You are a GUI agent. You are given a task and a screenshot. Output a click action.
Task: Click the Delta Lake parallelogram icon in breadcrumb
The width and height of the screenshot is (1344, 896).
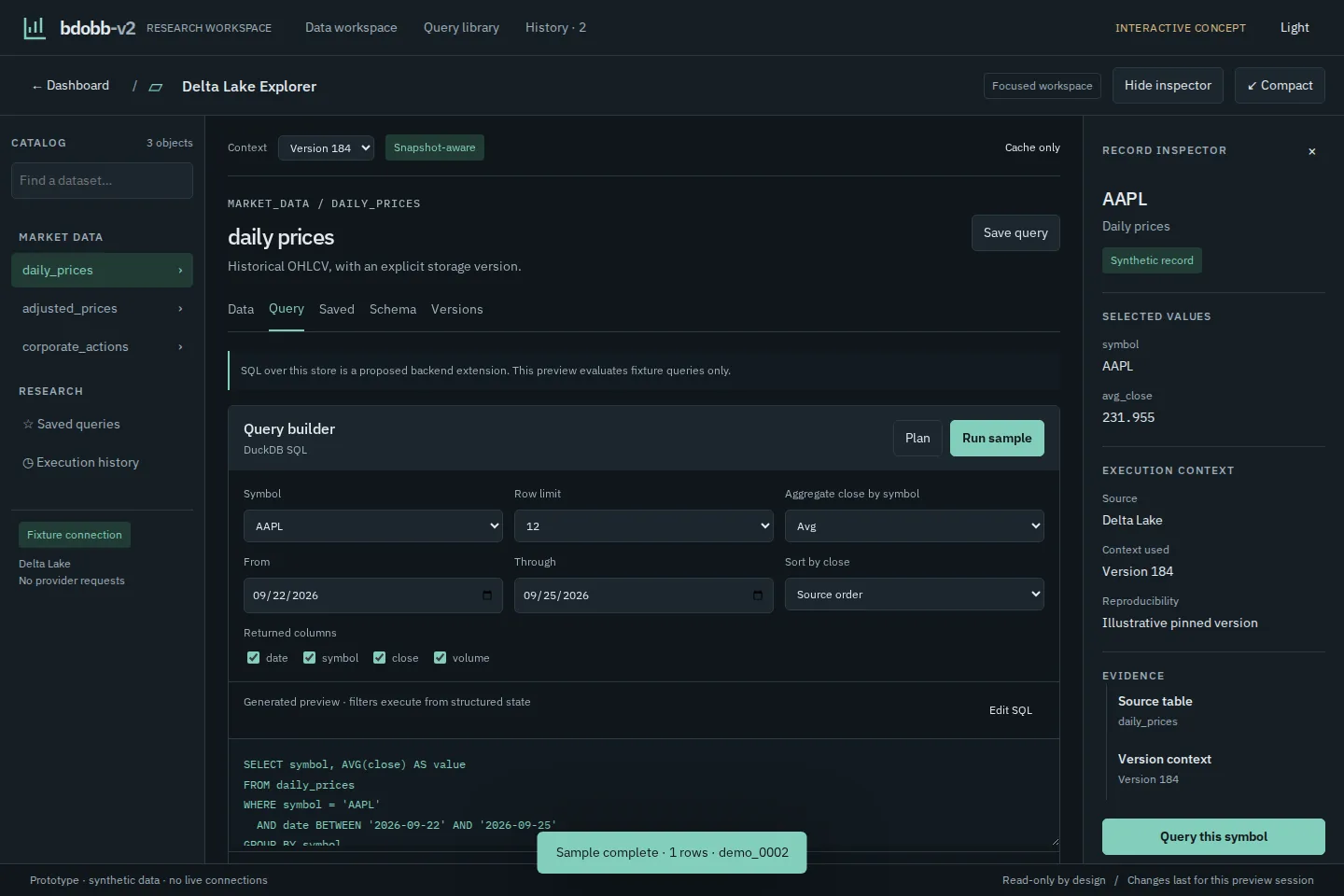156,87
